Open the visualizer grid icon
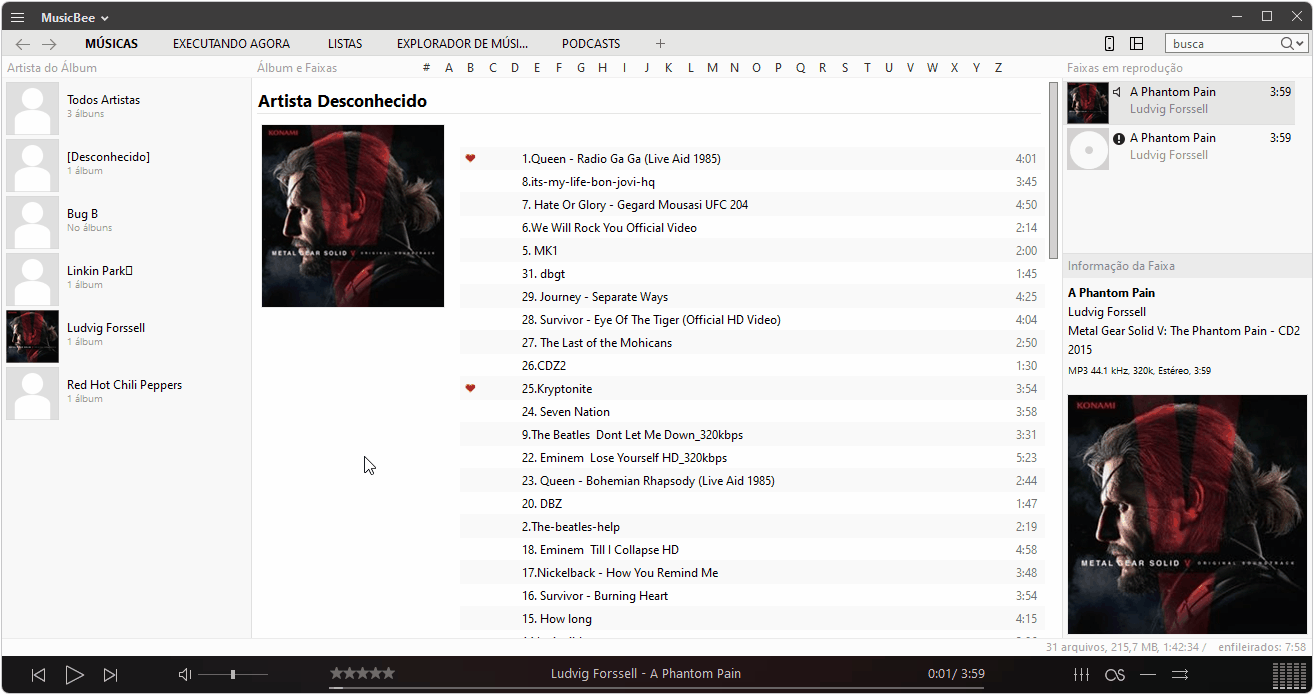 (1290, 675)
